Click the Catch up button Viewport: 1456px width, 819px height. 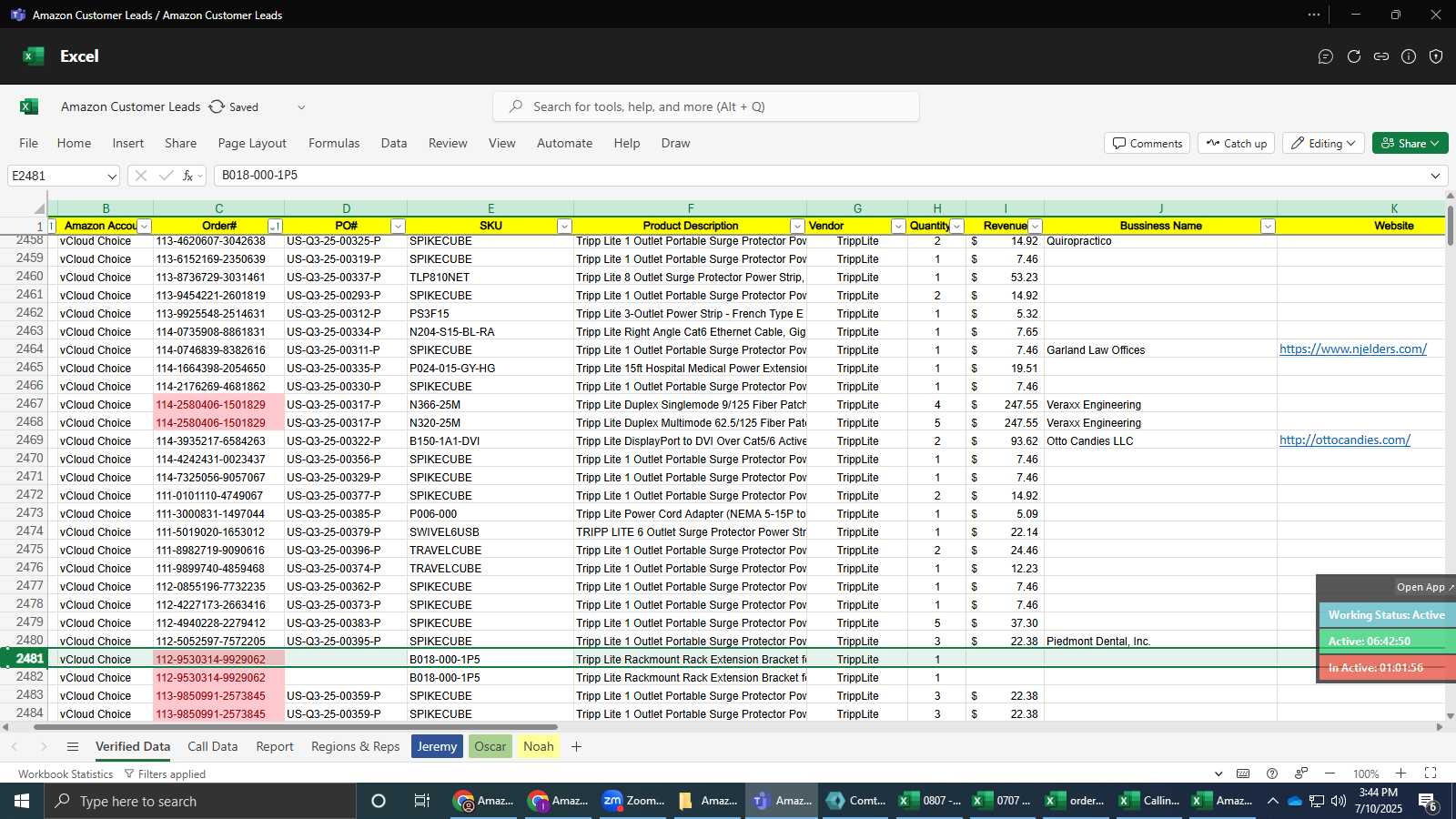click(1237, 143)
